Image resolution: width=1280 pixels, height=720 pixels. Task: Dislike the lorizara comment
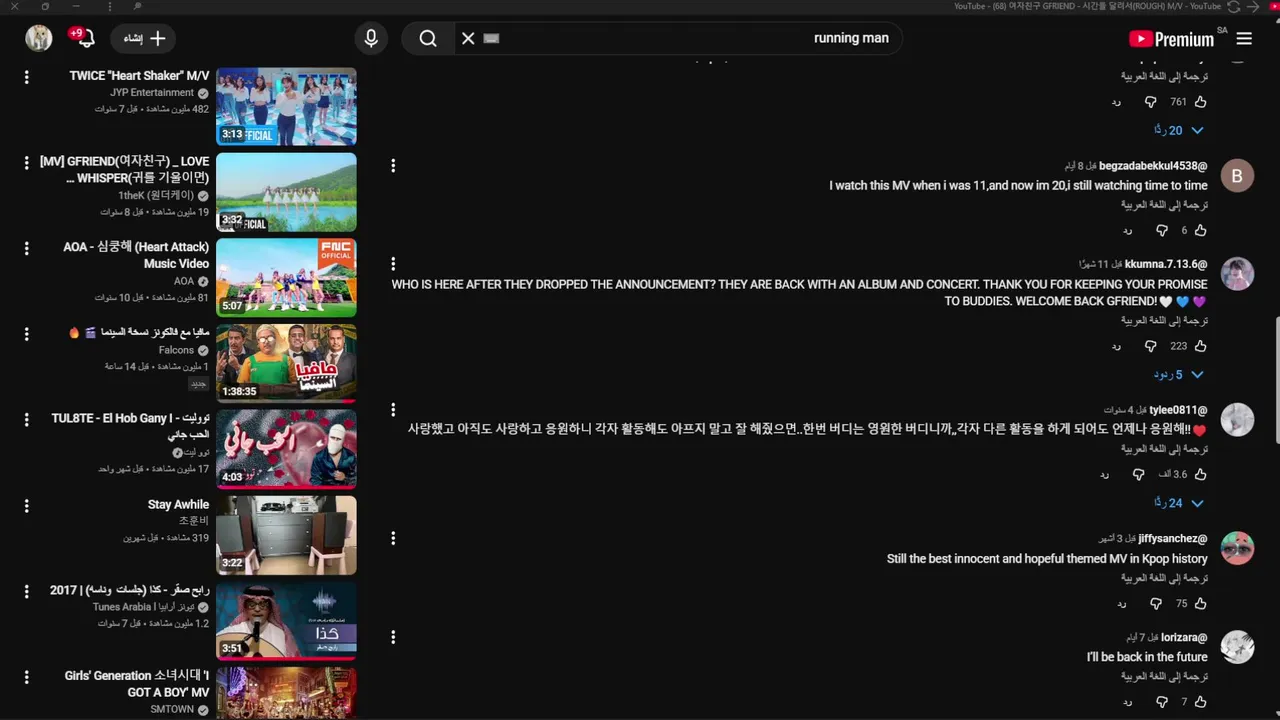1162,702
